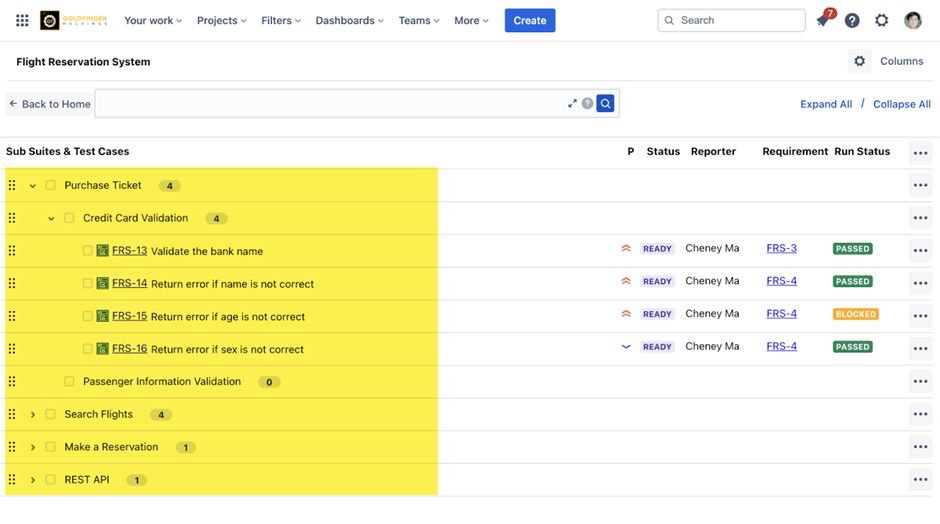This screenshot has height=524, width=940.
Task: Open the notifications bell icon
Action: point(822,21)
